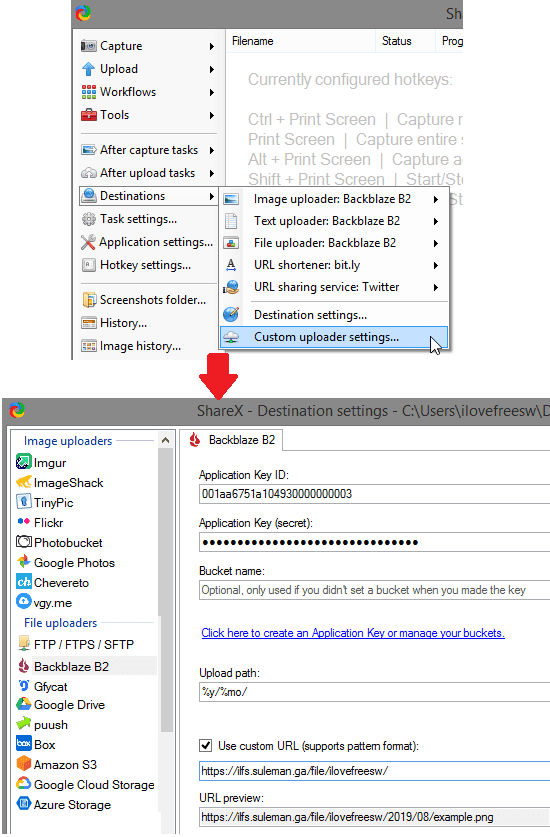Viewport: 550px width, 837px height.
Task: Open the Backblaze B2 tab
Action: pyautogui.click(x=231, y=440)
